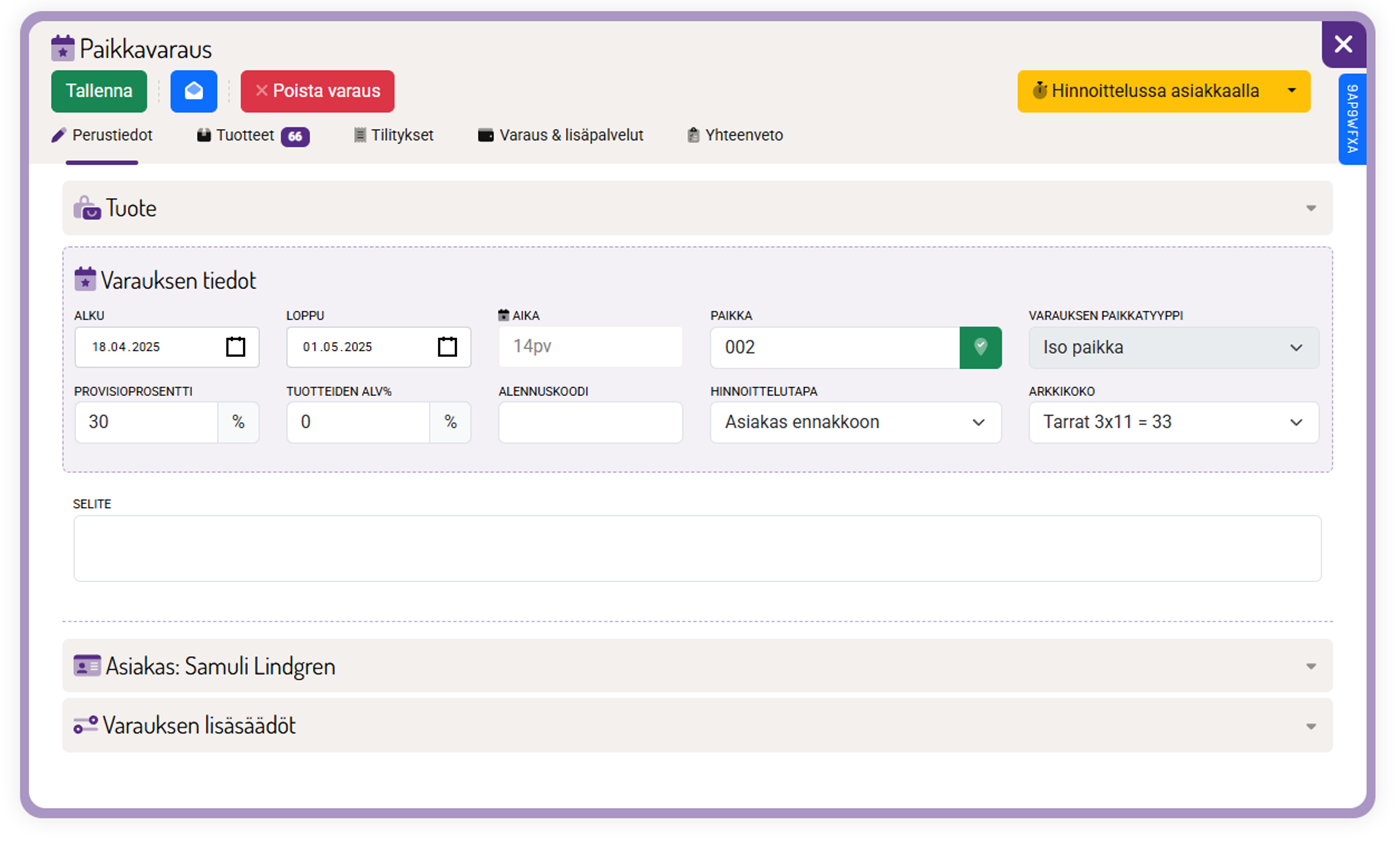Screen dimensions: 1400x845
Task: Expand the Varauksen lisäsäädöt section
Action: pyautogui.click(x=697, y=725)
